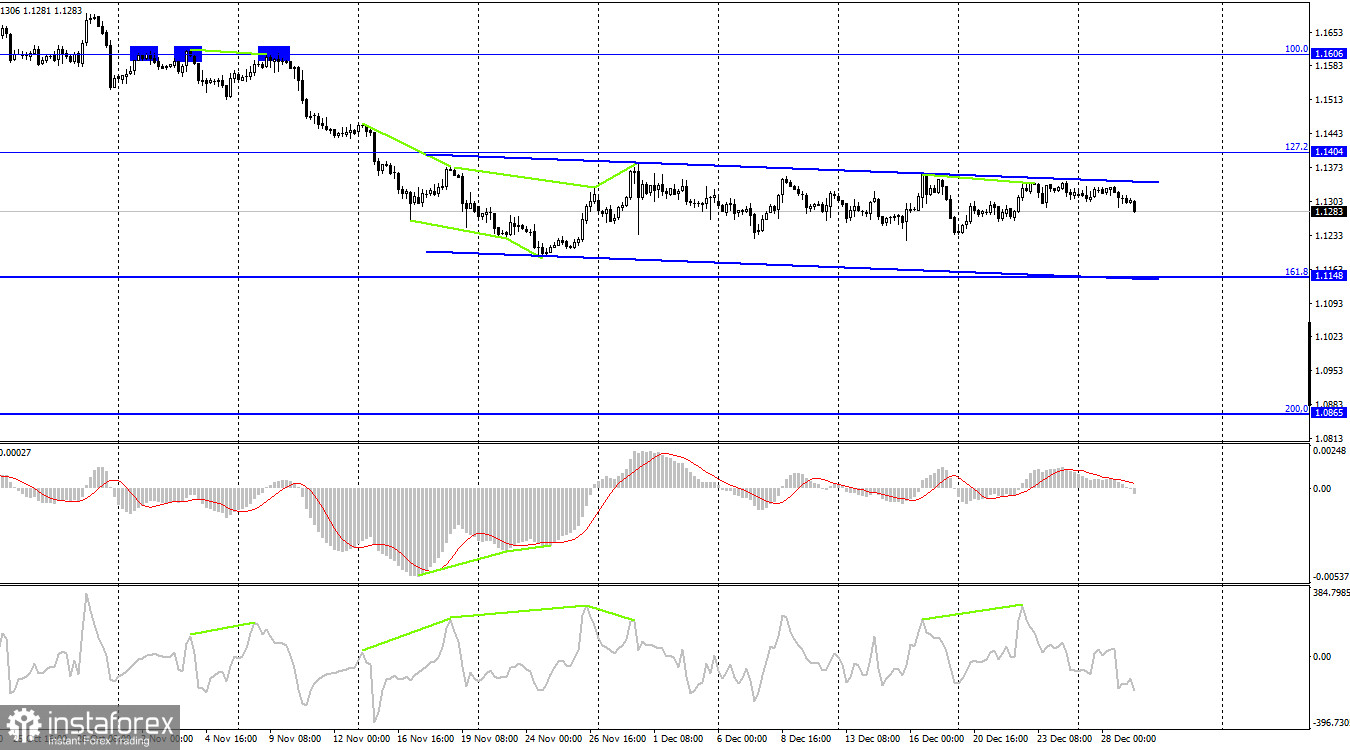
Task: Select the 127.2 Fibonacci level label
Action: point(1298,146)
